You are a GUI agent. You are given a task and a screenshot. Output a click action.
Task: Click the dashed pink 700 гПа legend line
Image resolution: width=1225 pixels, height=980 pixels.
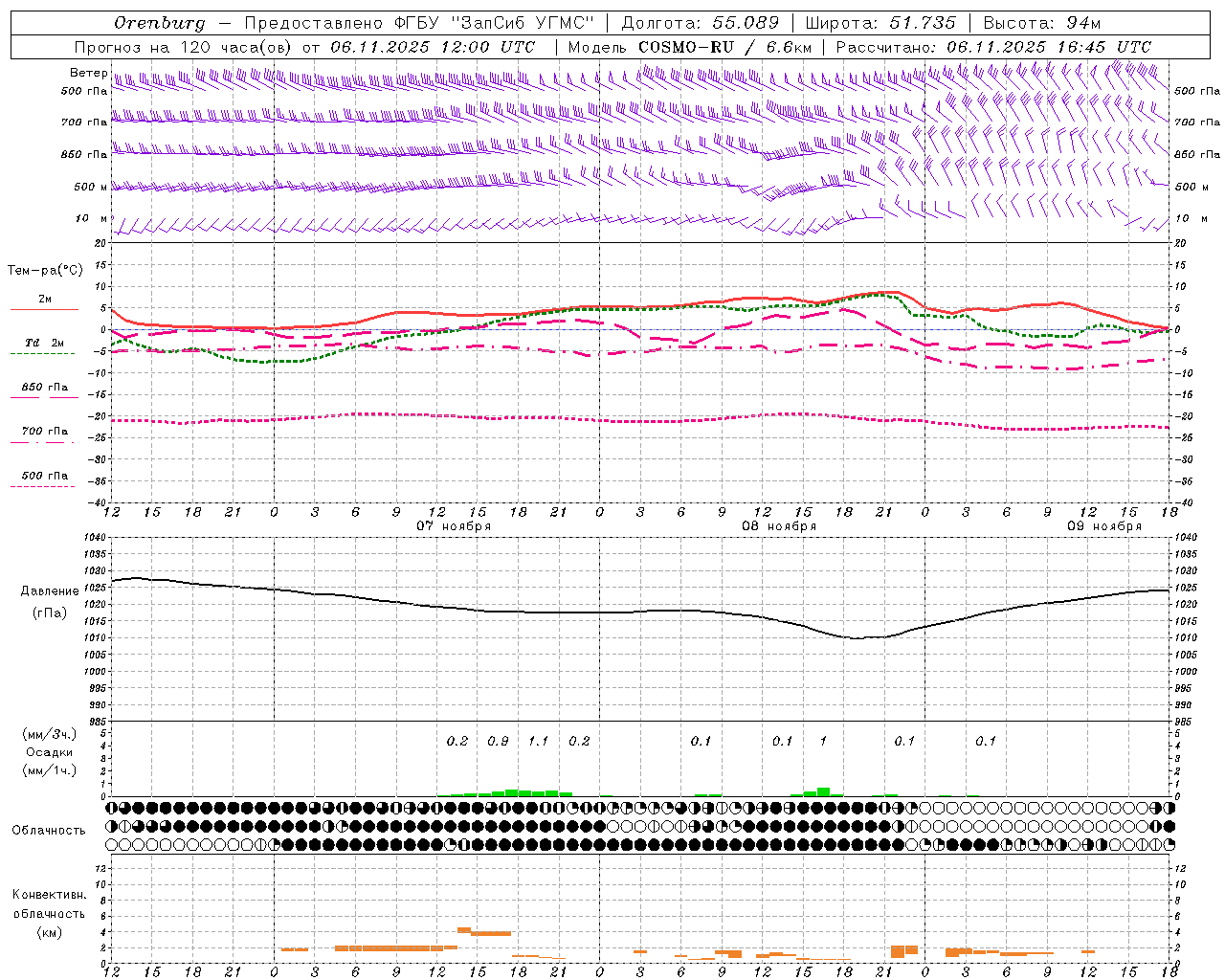click(43, 442)
